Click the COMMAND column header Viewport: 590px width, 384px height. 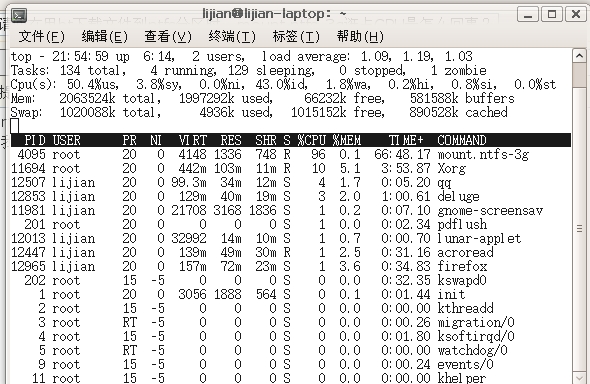[462, 140]
